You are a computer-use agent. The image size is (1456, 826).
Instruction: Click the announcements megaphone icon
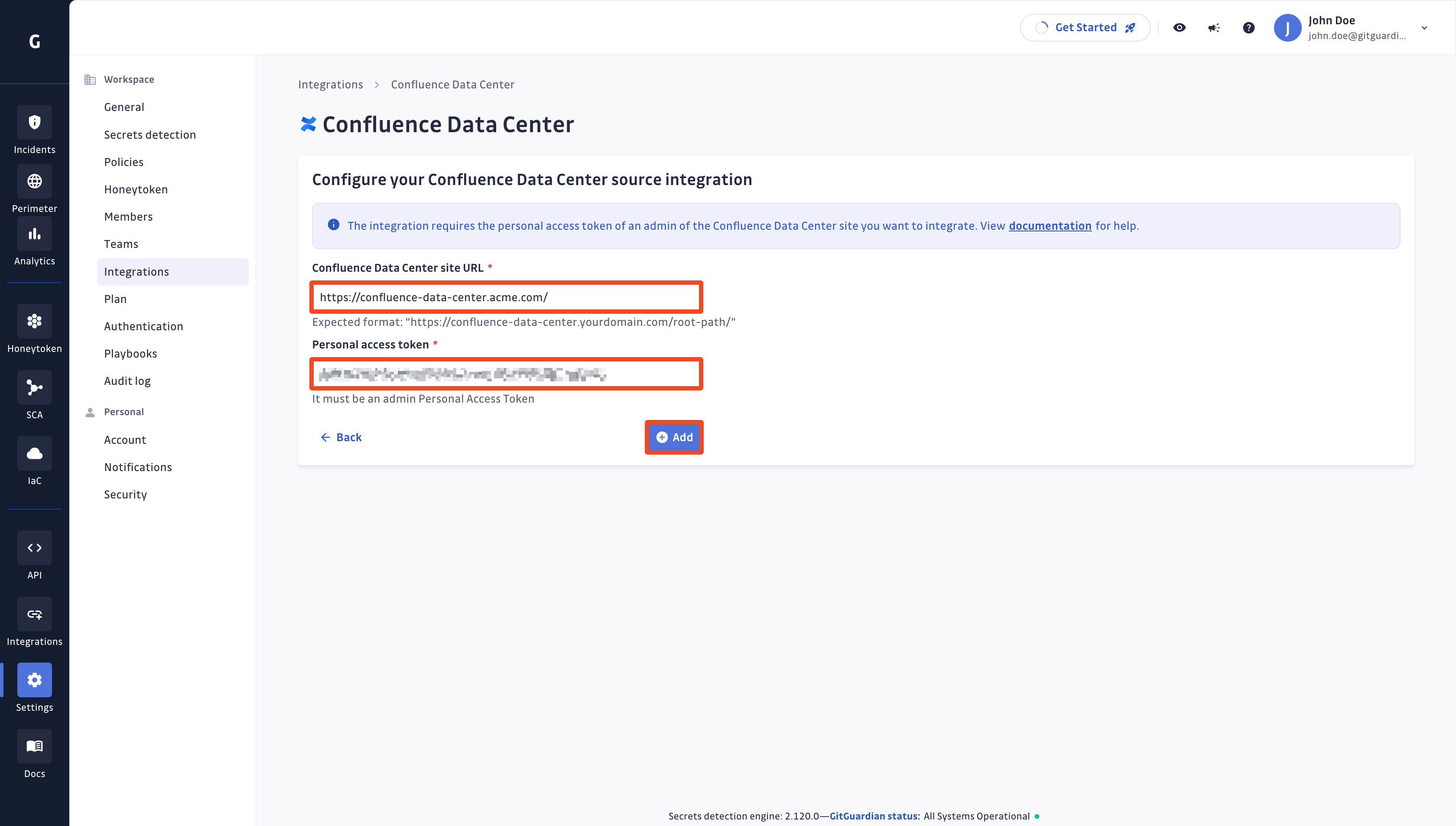(x=1214, y=28)
